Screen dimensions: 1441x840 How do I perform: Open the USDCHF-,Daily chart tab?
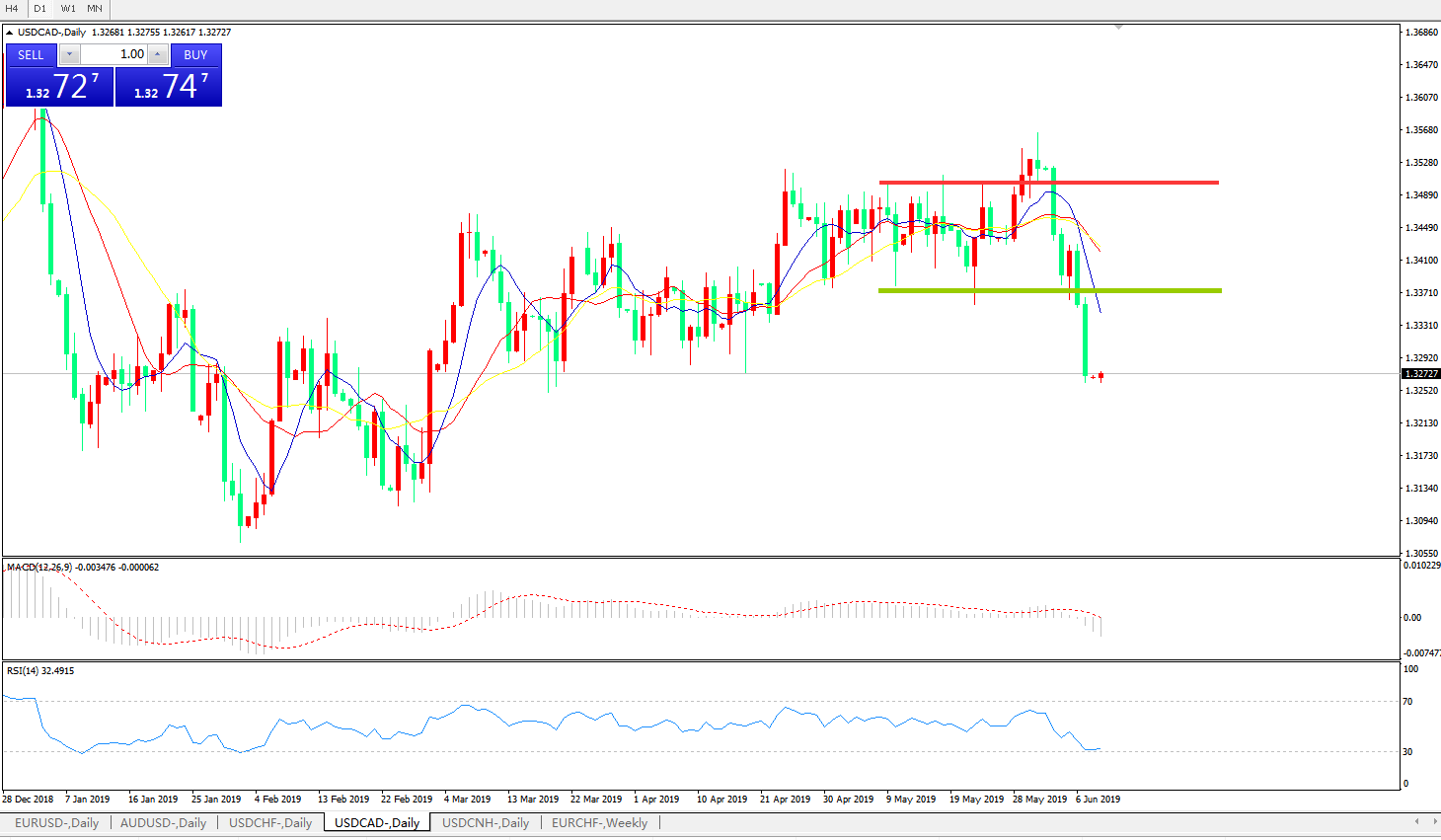(x=270, y=823)
